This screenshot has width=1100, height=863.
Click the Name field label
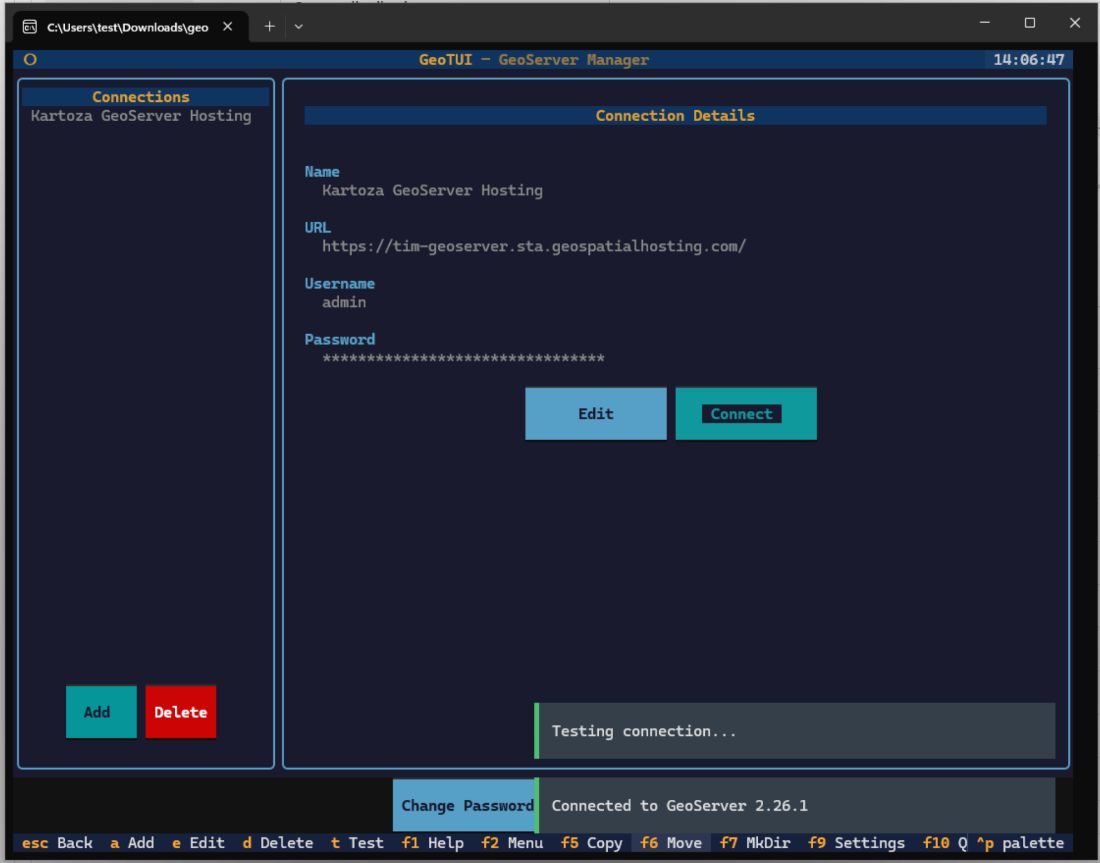[x=322, y=172]
